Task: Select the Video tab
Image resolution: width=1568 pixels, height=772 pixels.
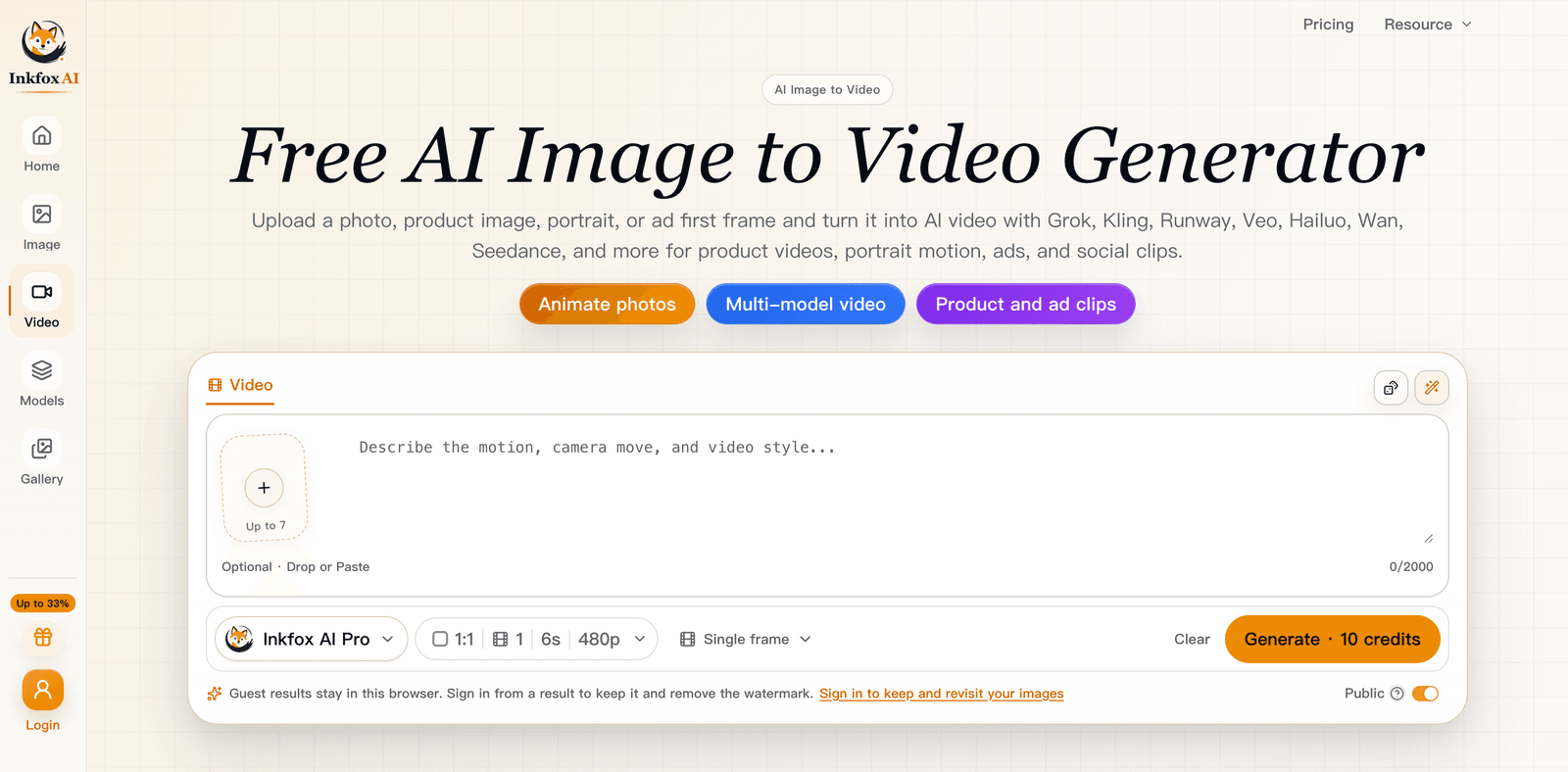Action: (x=241, y=385)
